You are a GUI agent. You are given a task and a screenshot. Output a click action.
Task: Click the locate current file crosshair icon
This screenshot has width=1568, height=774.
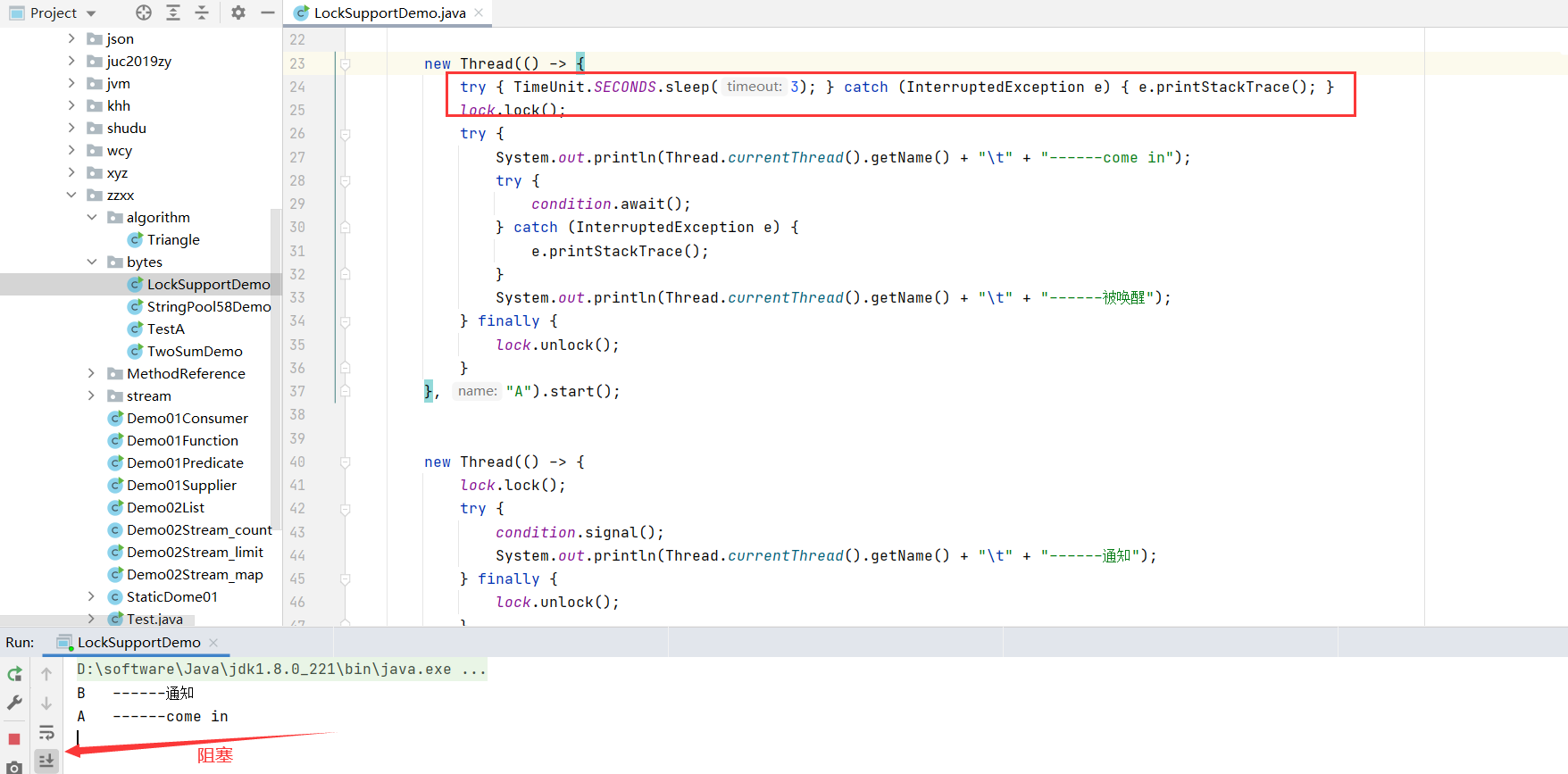tap(144, 12)
